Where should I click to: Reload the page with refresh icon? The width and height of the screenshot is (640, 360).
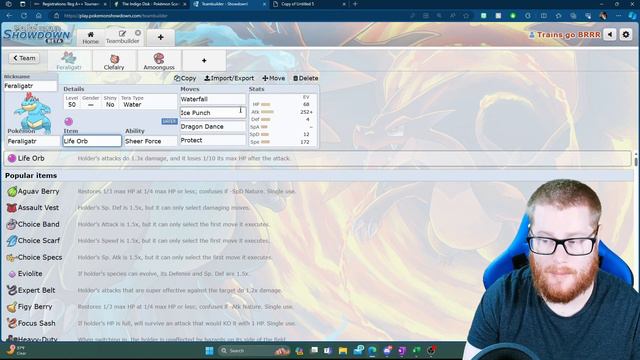[24, 16]
